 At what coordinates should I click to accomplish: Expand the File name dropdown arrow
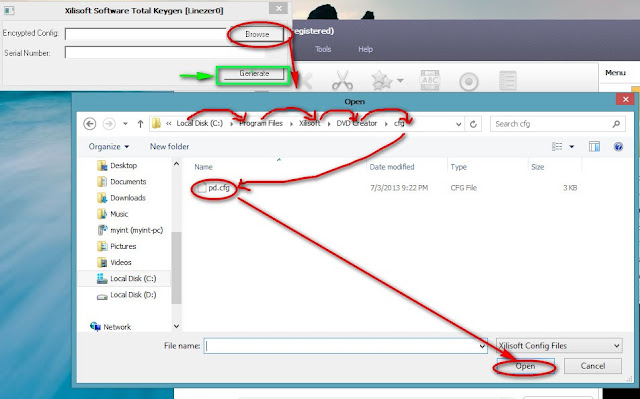[x=482, y=346]
